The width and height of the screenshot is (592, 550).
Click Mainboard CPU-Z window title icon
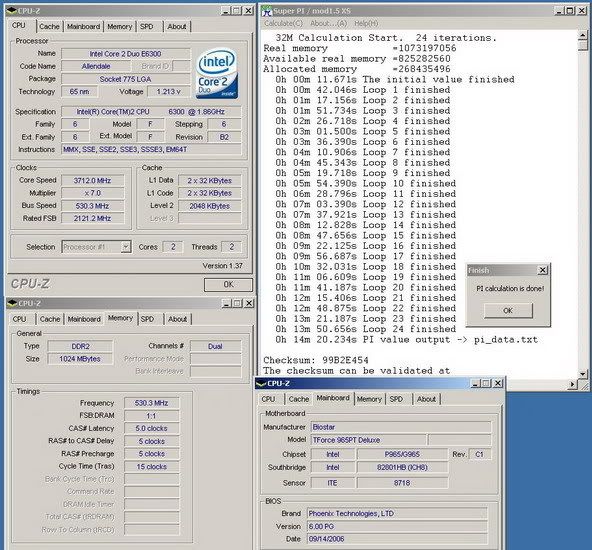coord(261,384)
